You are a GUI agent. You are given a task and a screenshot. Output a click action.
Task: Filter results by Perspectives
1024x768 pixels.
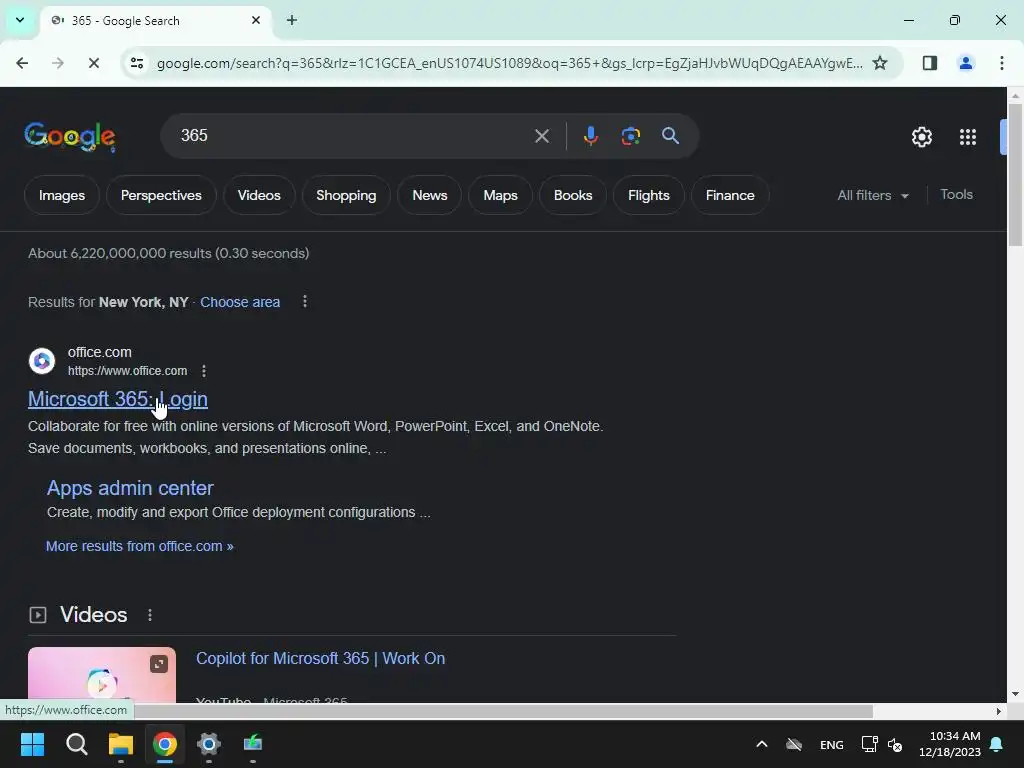click(x=161, y=195)
